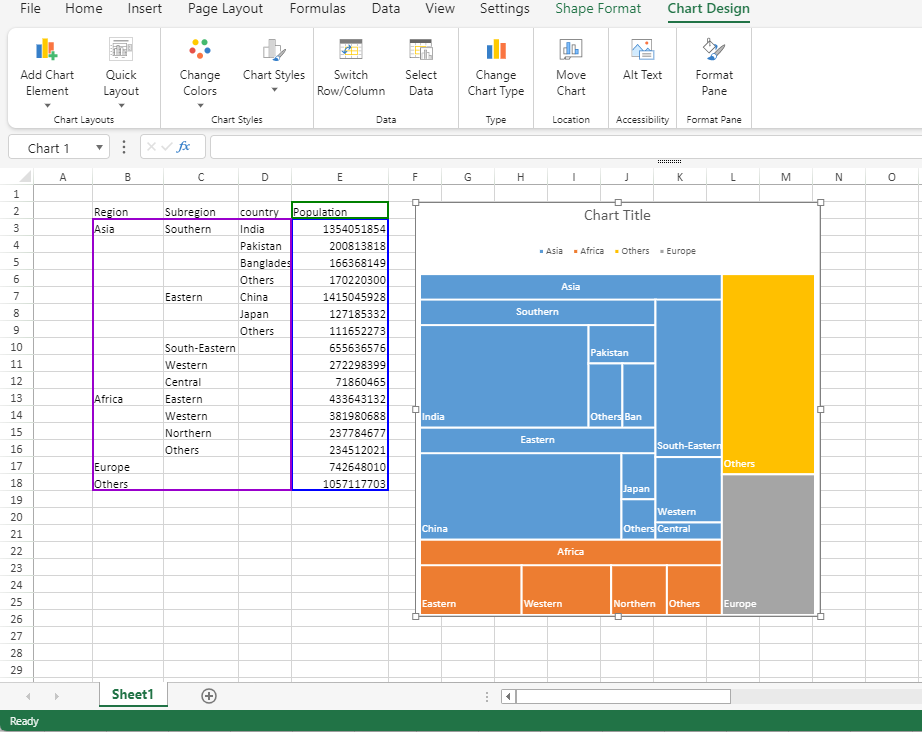Click the Add Chart Element icon

pos(47,50)
